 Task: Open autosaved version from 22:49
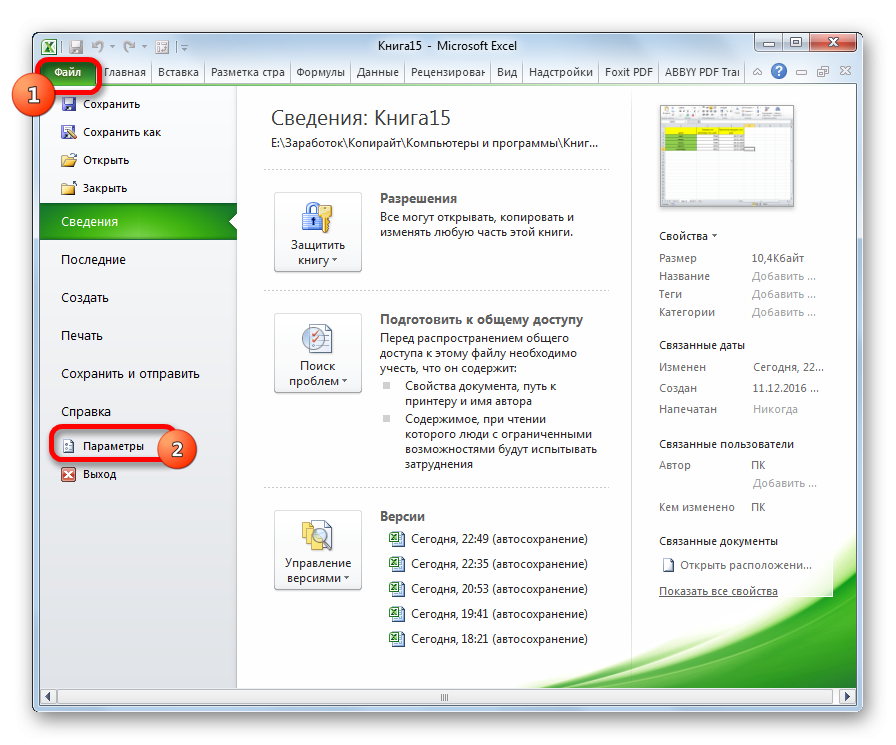click(x=488, y=539)
